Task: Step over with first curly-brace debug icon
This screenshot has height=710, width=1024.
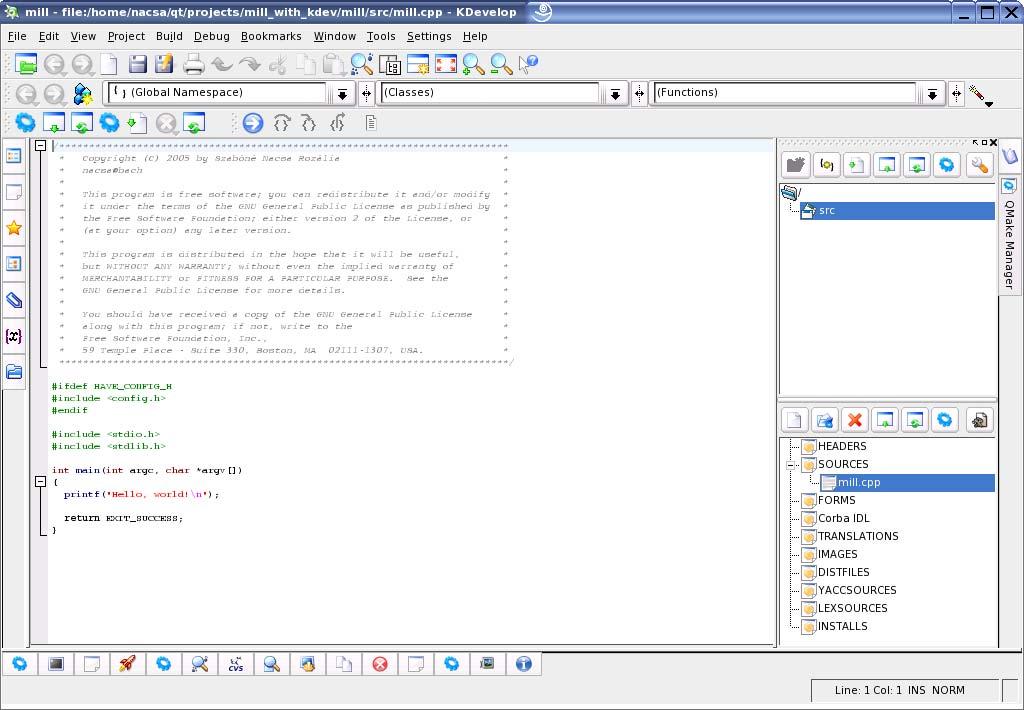Action: pos(282,123)
